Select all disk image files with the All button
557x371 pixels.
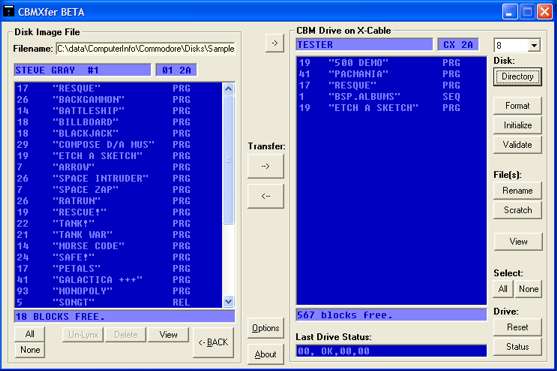(30, 334)
